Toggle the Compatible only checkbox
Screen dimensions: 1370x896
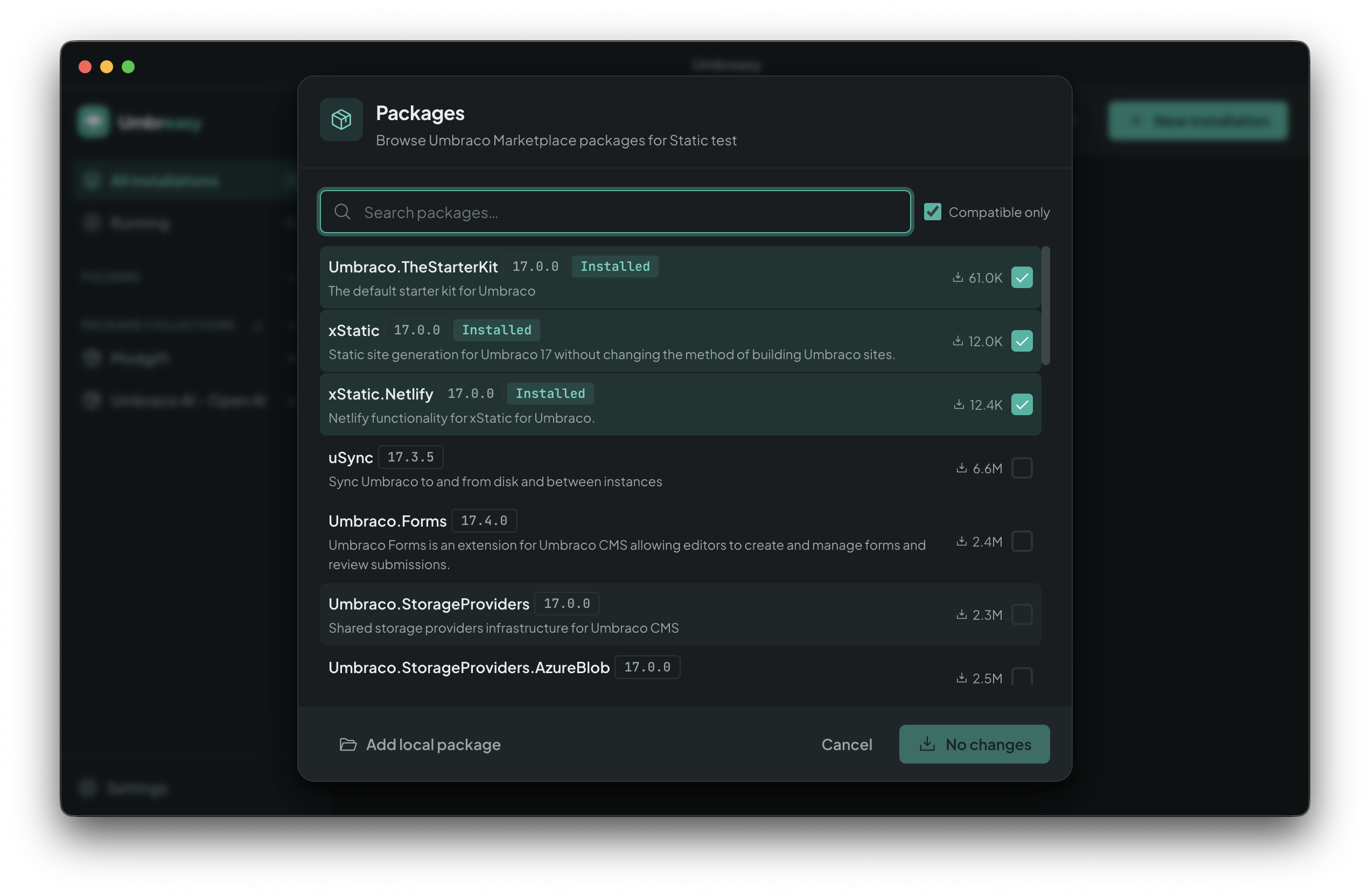tap(933, 212)
